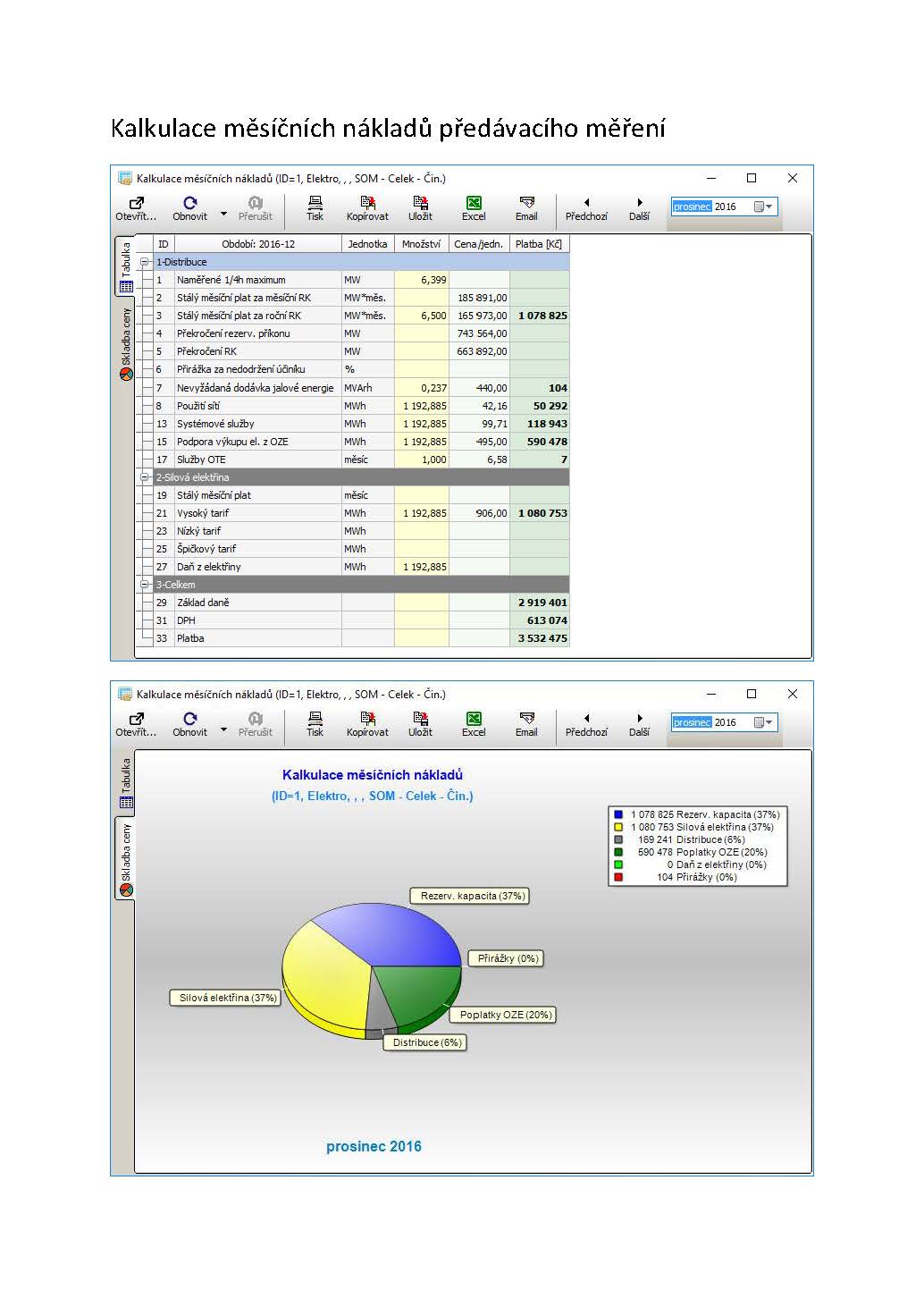Click Přirážky (0%) pie label
The image size is (924, 1307).
(x=508, y=958)
